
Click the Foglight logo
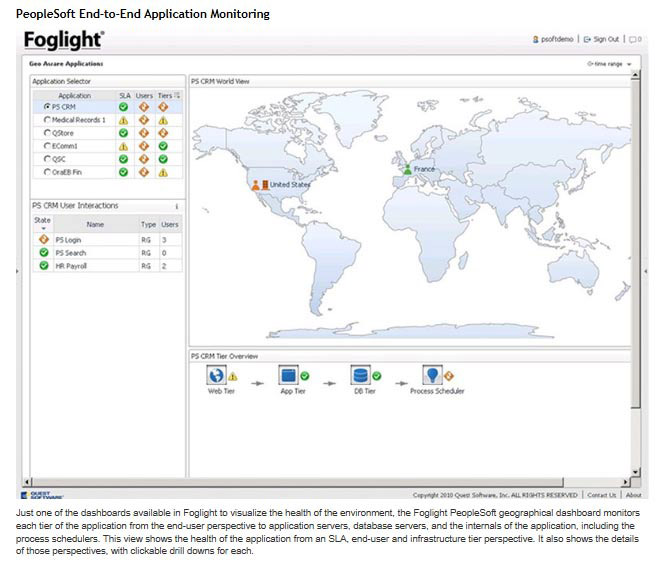coord(63,40)
